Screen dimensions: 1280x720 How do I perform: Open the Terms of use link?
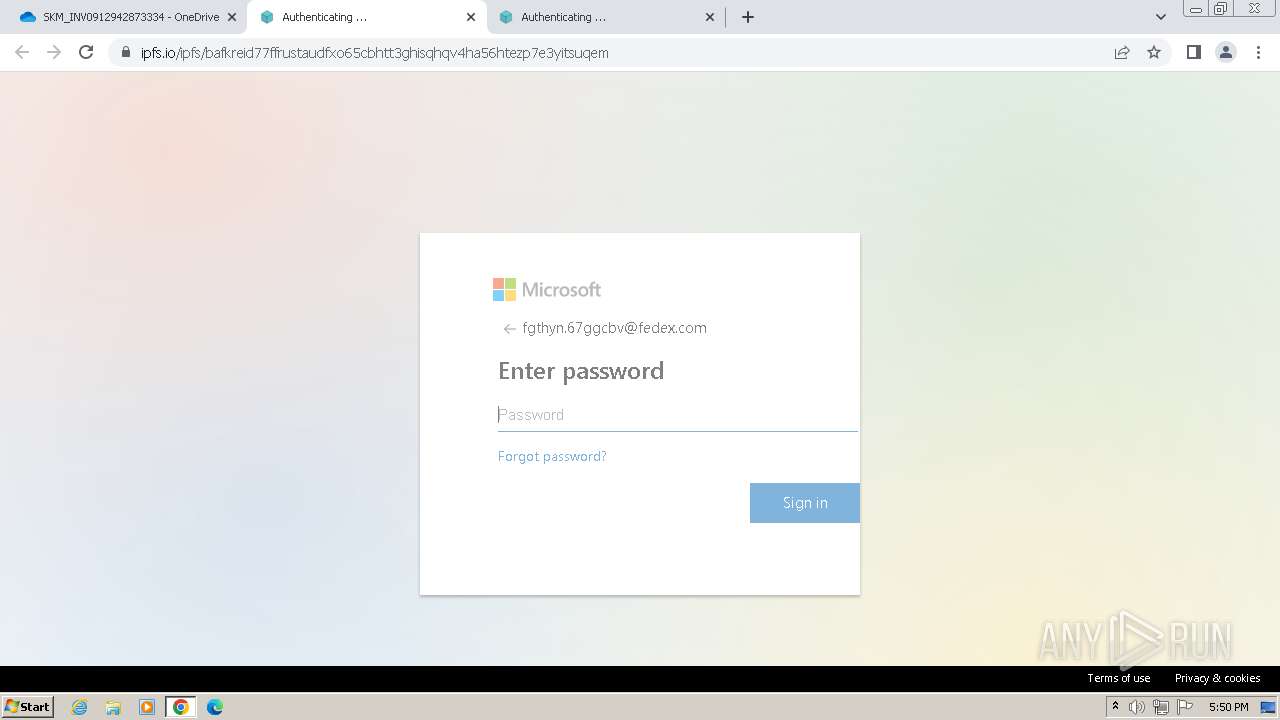[x=1119, y=678]
